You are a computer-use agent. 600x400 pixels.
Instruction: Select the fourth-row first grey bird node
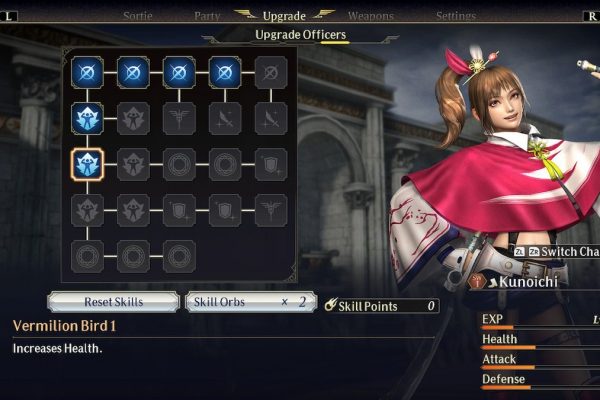tap(87, 211)
